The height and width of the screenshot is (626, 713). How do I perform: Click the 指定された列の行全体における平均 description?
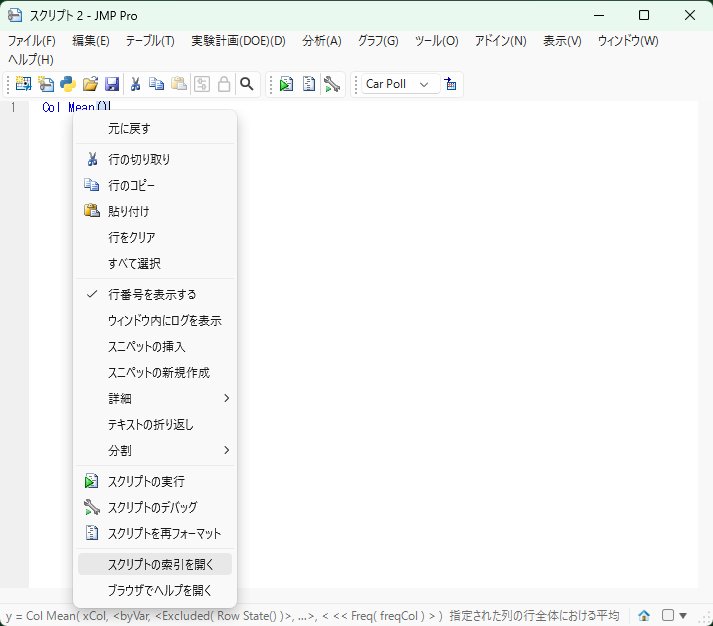[534, 616]
